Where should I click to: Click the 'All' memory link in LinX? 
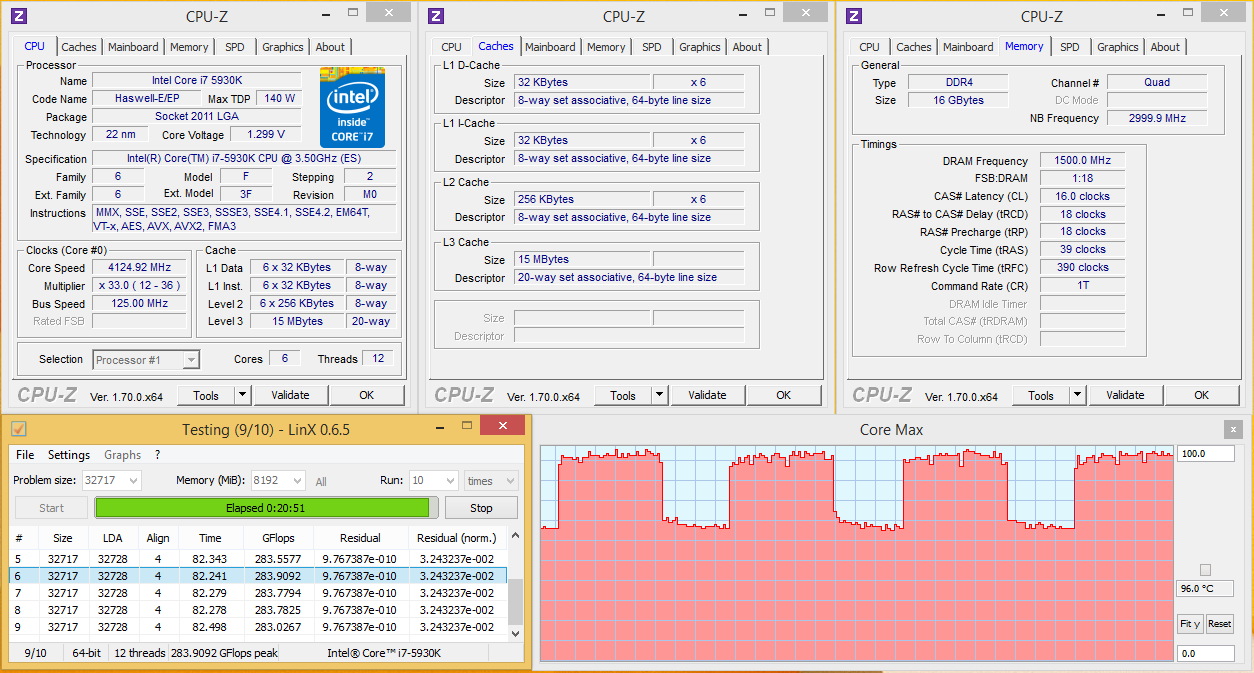(x=321, y=482)
